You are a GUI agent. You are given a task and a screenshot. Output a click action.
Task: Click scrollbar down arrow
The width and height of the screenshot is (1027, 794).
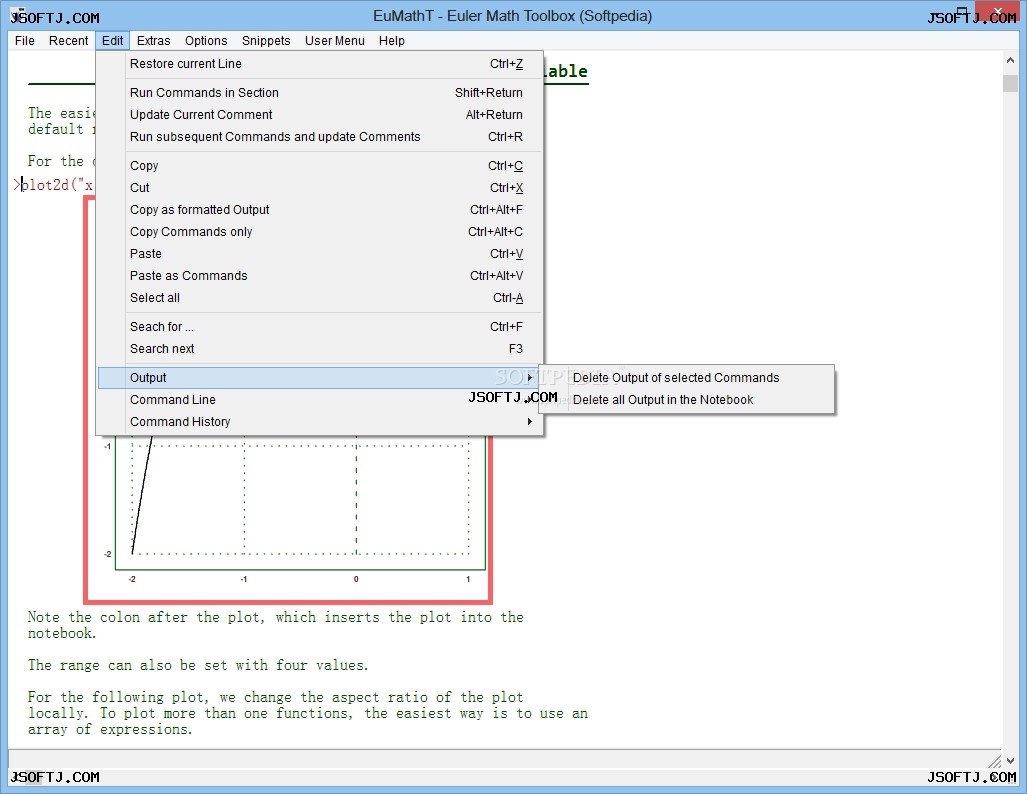(1009, 761)
